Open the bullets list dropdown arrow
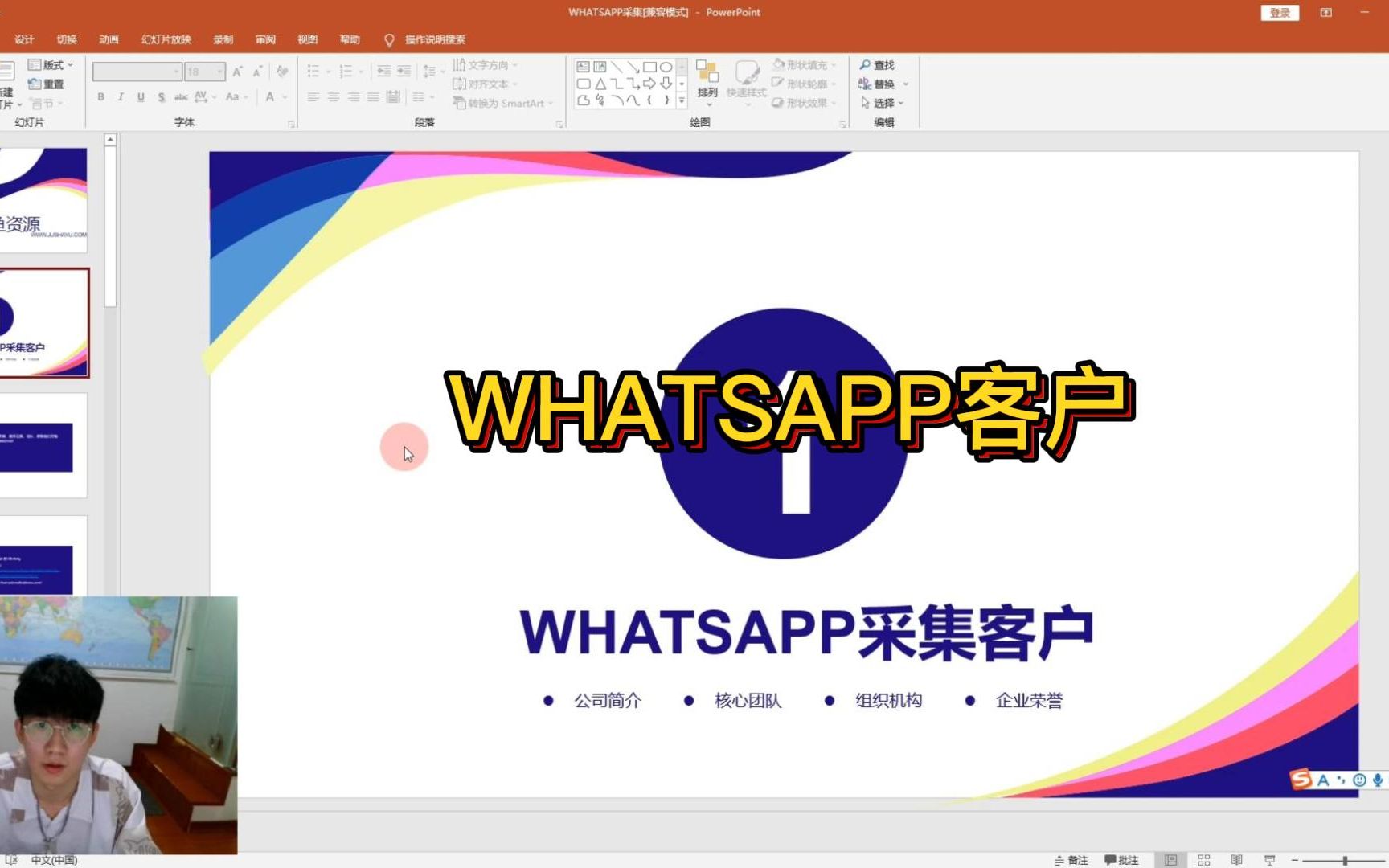Viewport: 1389px width, 868px height. tap(328, 72)
